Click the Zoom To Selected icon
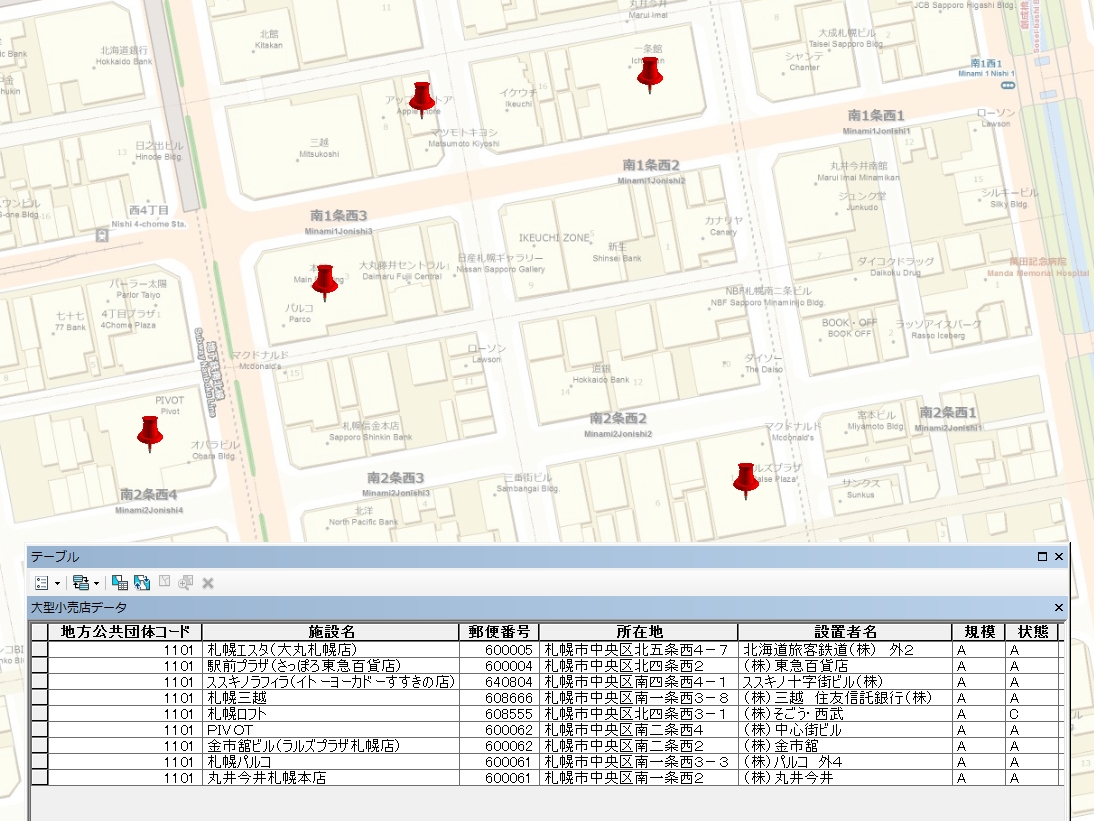The width and height of the screenshot is (1094, 821). click(x=186, y=582)
